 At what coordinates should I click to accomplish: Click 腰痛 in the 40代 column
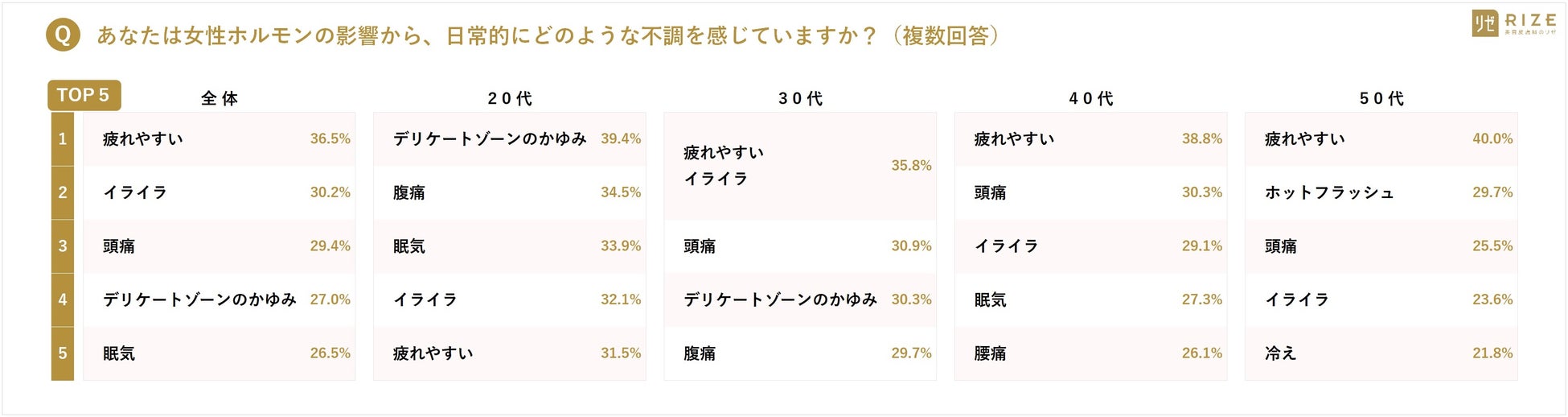[990, 353]
